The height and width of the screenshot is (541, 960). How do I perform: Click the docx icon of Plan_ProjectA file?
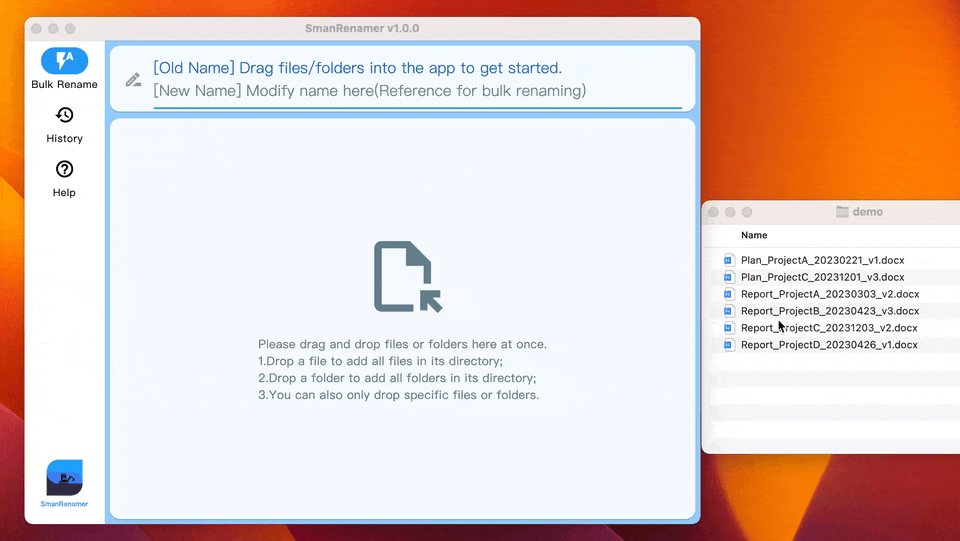click(x=728, y=260)
